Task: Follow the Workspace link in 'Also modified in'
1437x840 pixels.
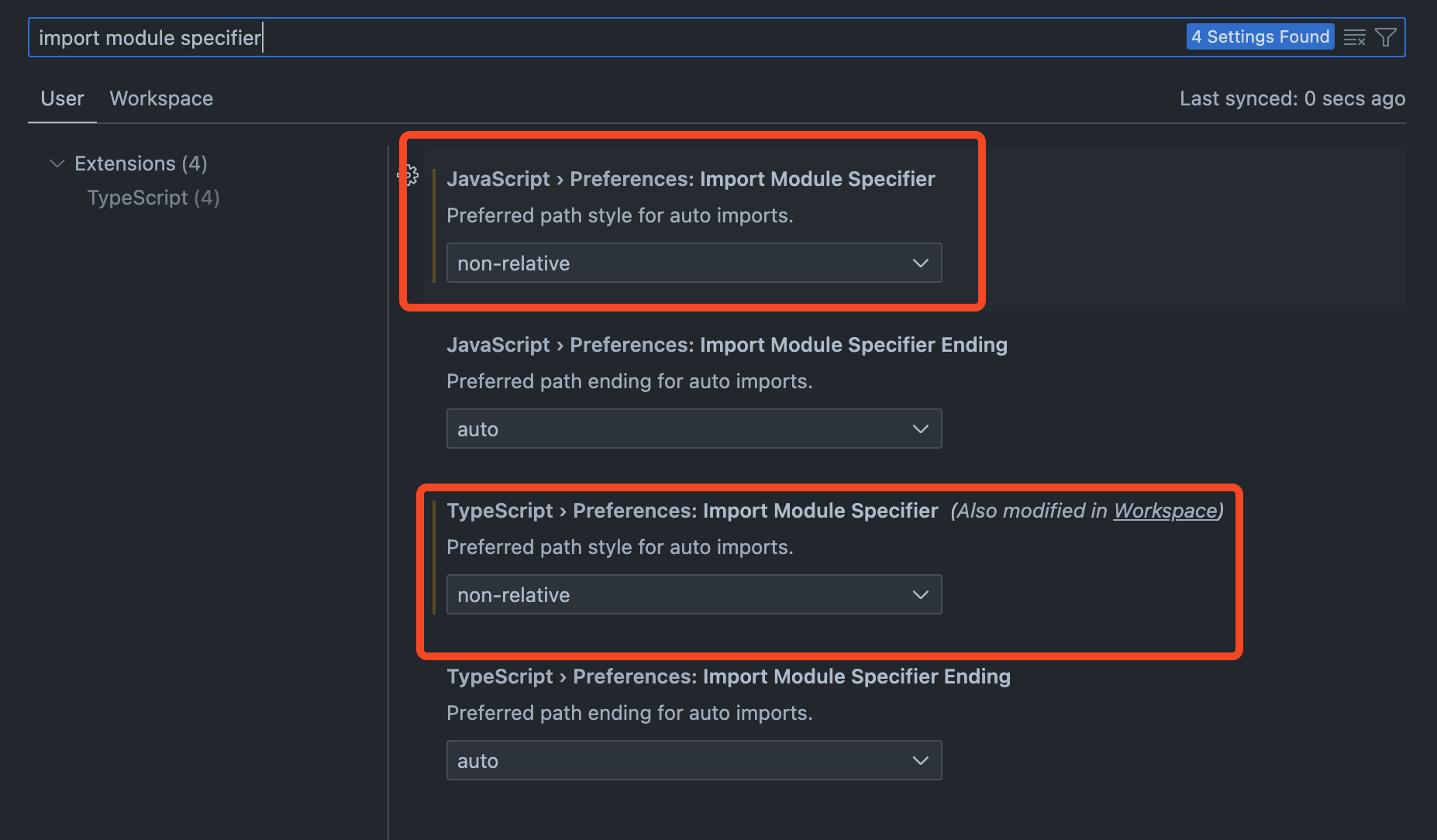Action: 1165,511
